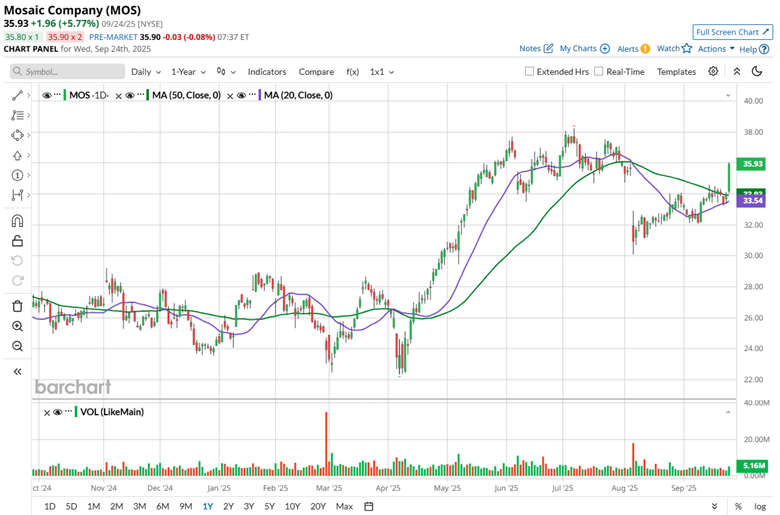780x515 pixels.
Task: Collapse the volume pane chevron
Action: tap(728, 412)
